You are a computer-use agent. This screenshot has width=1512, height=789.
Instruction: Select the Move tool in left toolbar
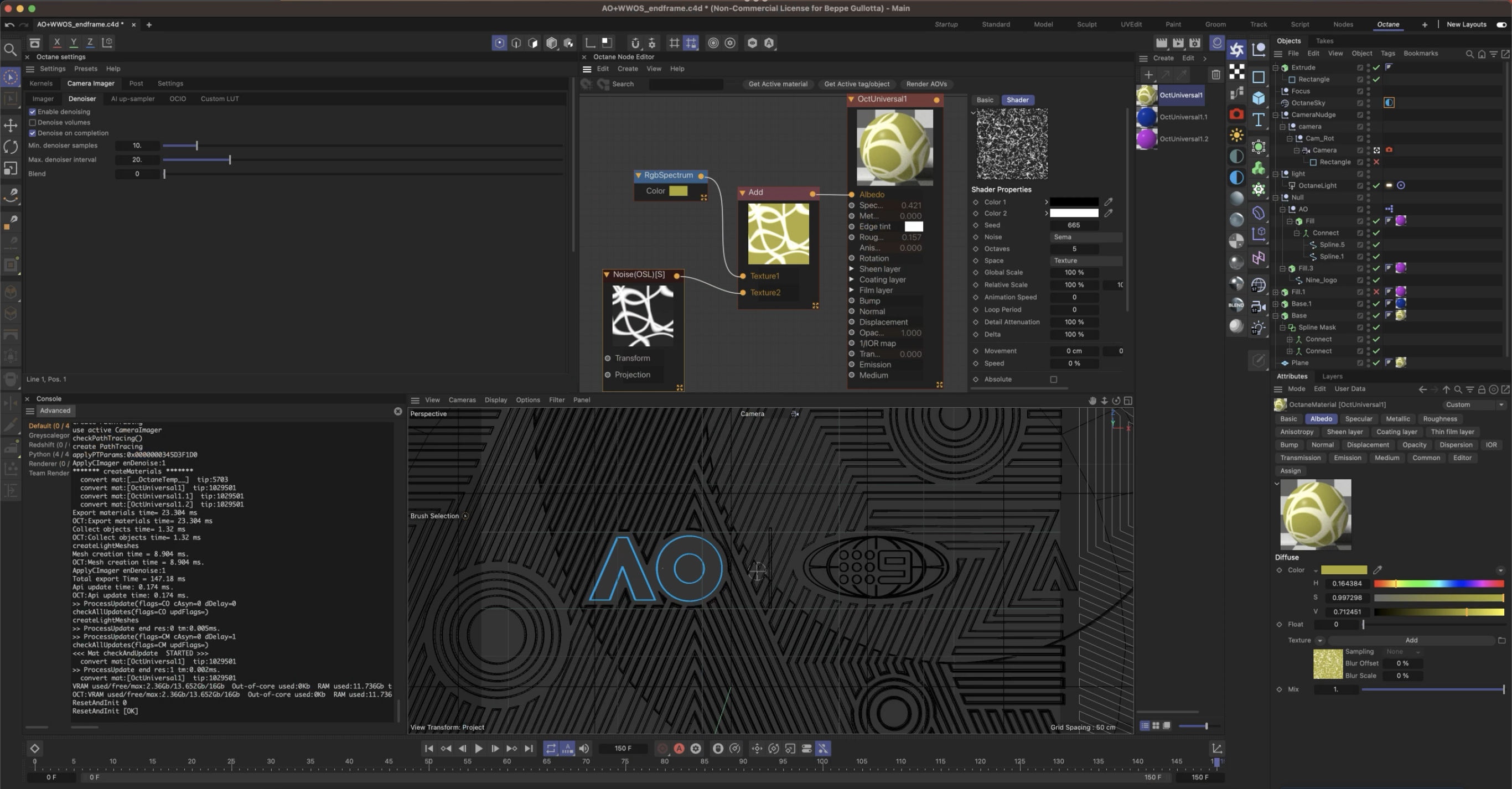[x=11, y=125]
